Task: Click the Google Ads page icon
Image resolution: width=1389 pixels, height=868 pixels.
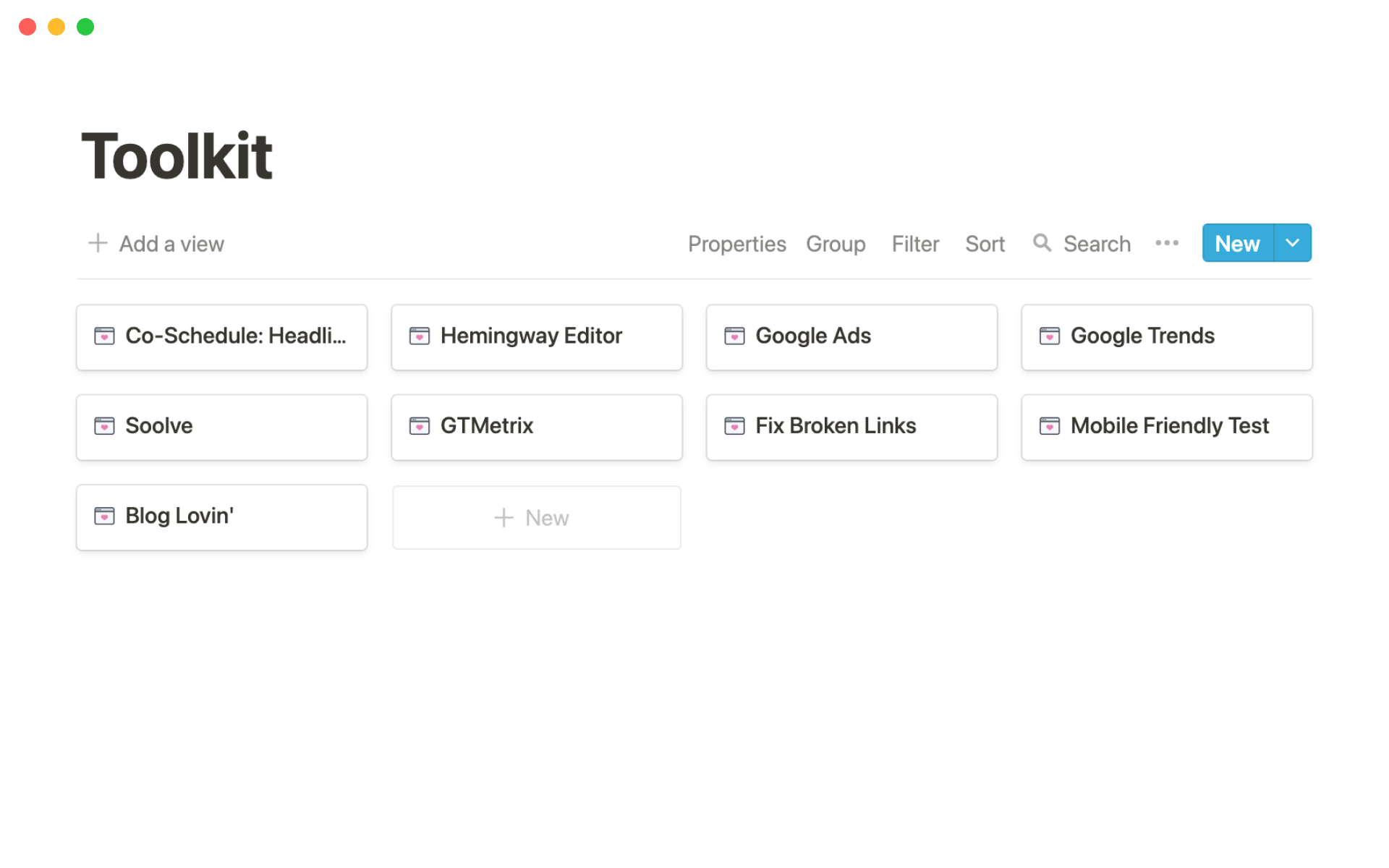Action: [734, 336]
